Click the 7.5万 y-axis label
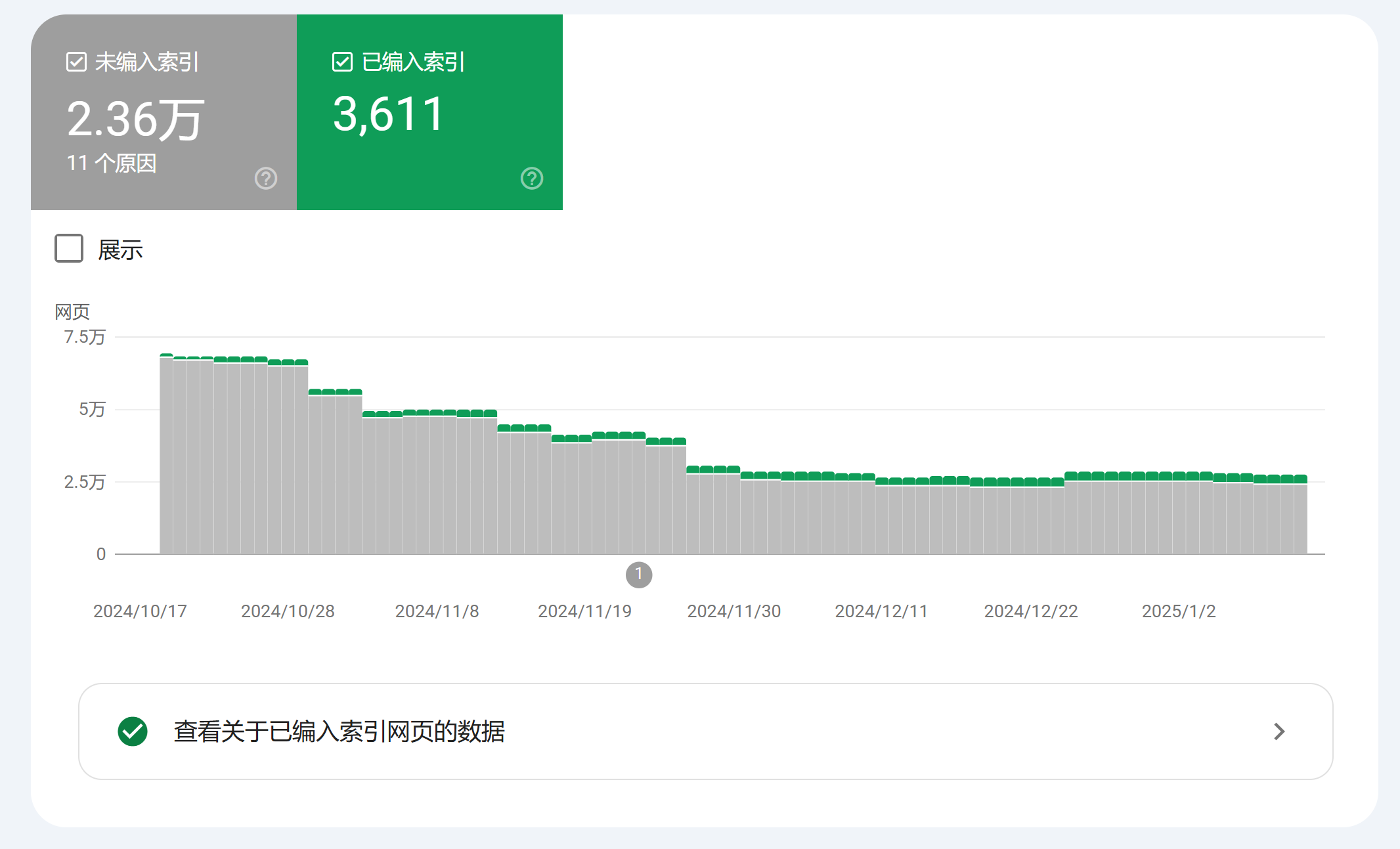 click(84, 337)
